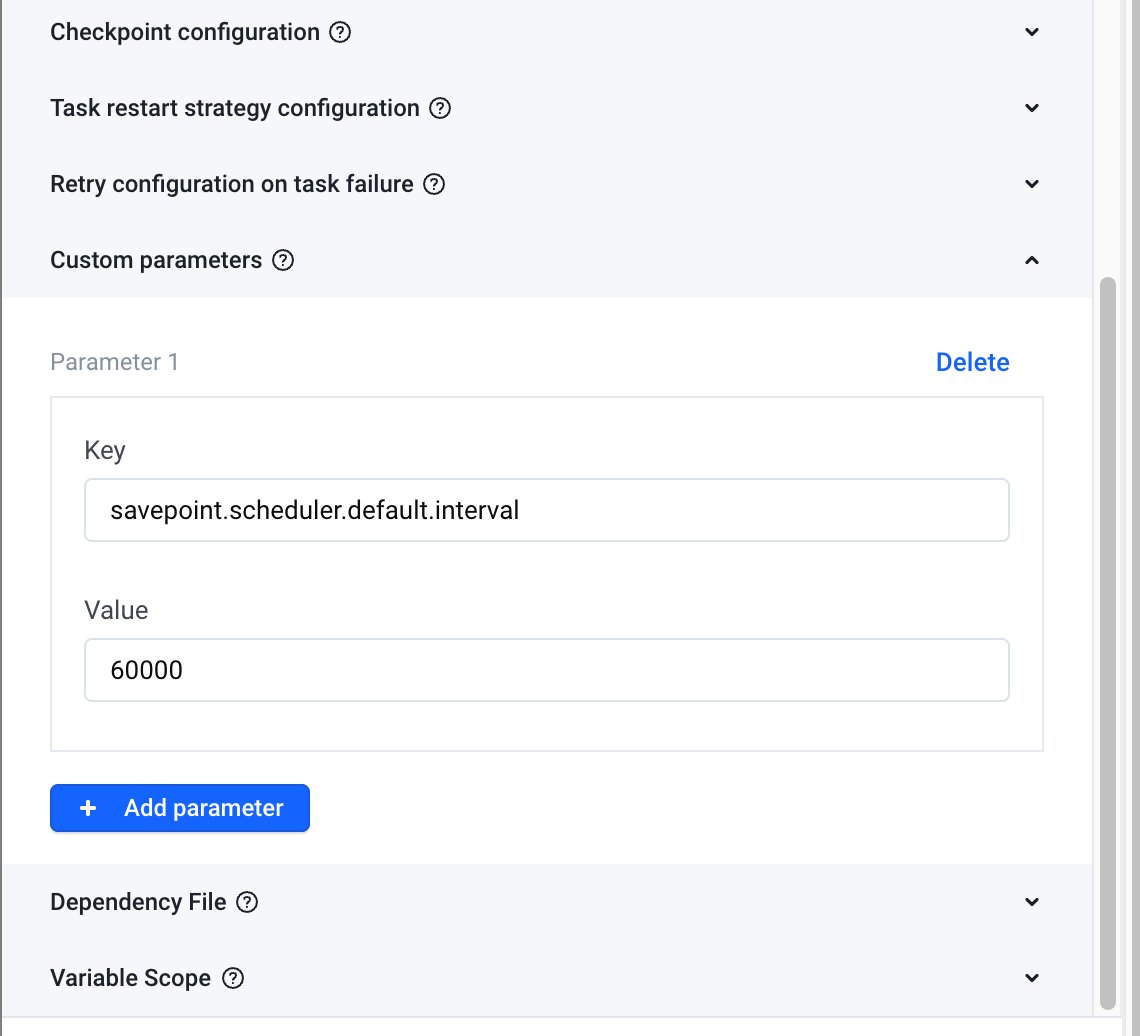Viewport: 1140px width, 1036px height.
Task: Show help tooltip for Variable Scope
Action: click(x=233, y=978)
